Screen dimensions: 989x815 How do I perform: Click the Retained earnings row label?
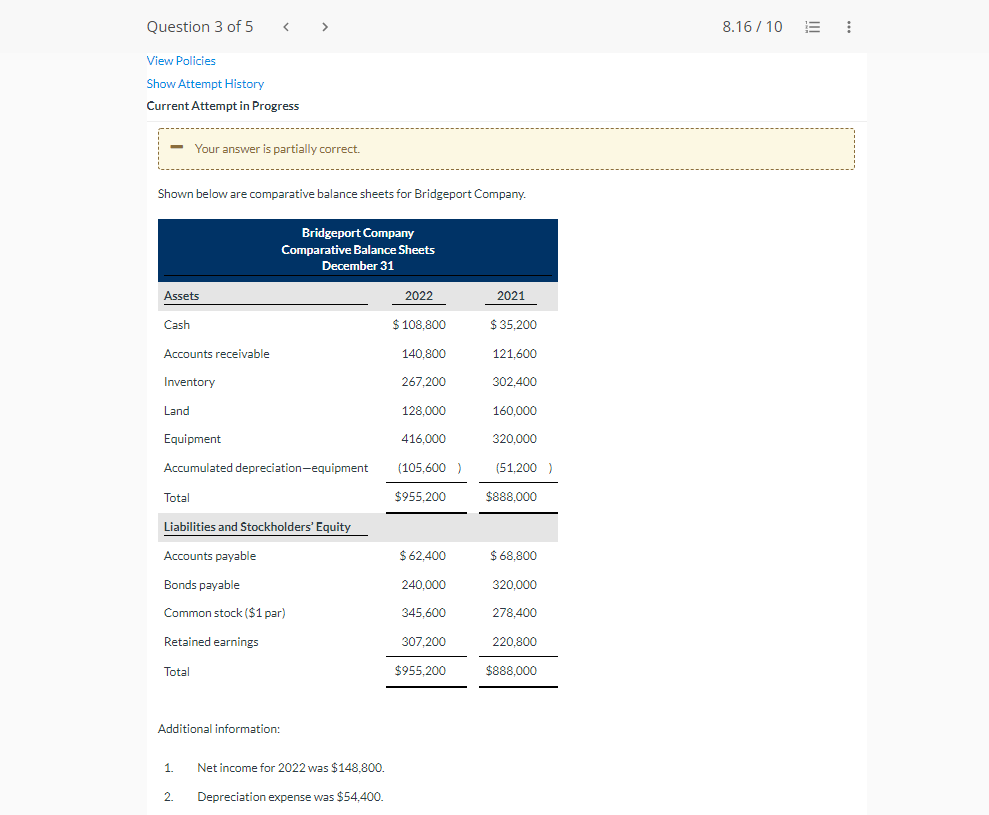pyautogui.click(x=211, y=642)
